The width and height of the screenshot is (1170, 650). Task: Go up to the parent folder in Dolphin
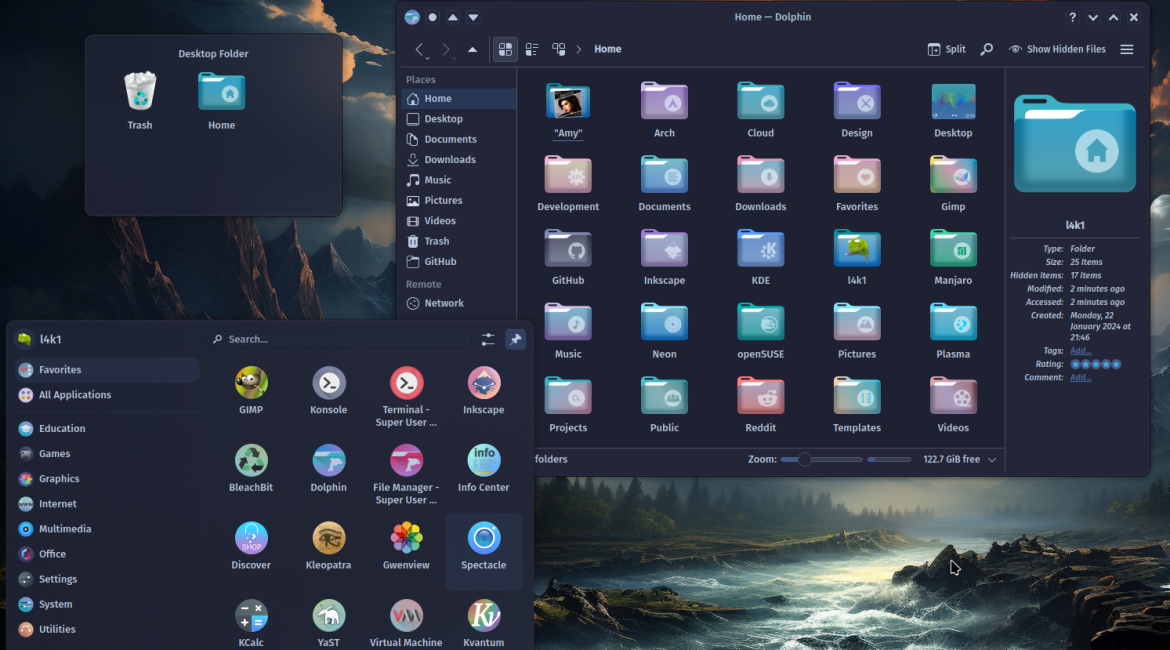472,49
